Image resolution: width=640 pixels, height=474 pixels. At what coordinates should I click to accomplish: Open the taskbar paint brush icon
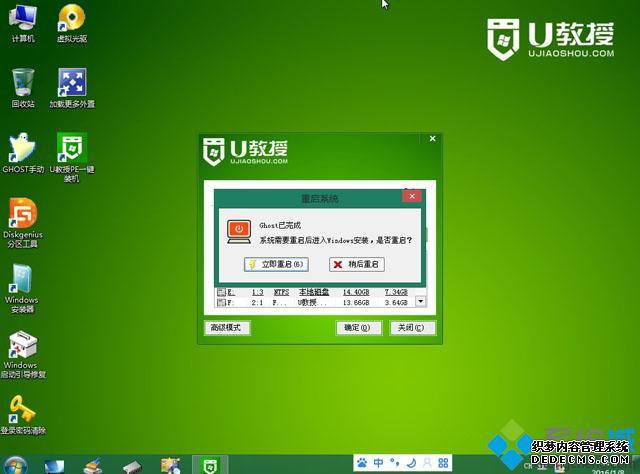point(93,466)
